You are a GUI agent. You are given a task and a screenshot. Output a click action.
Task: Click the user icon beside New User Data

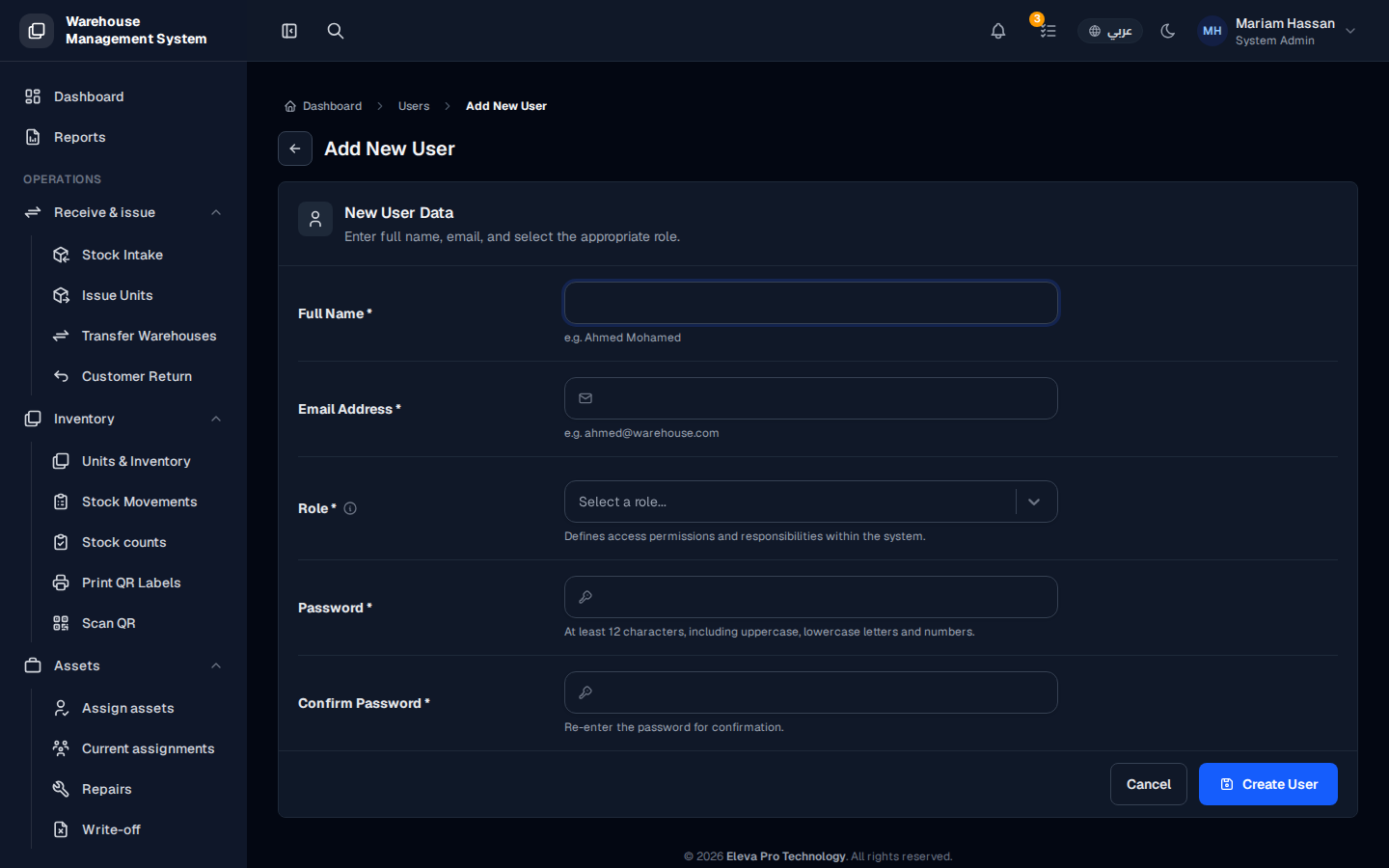pos(315,220)
